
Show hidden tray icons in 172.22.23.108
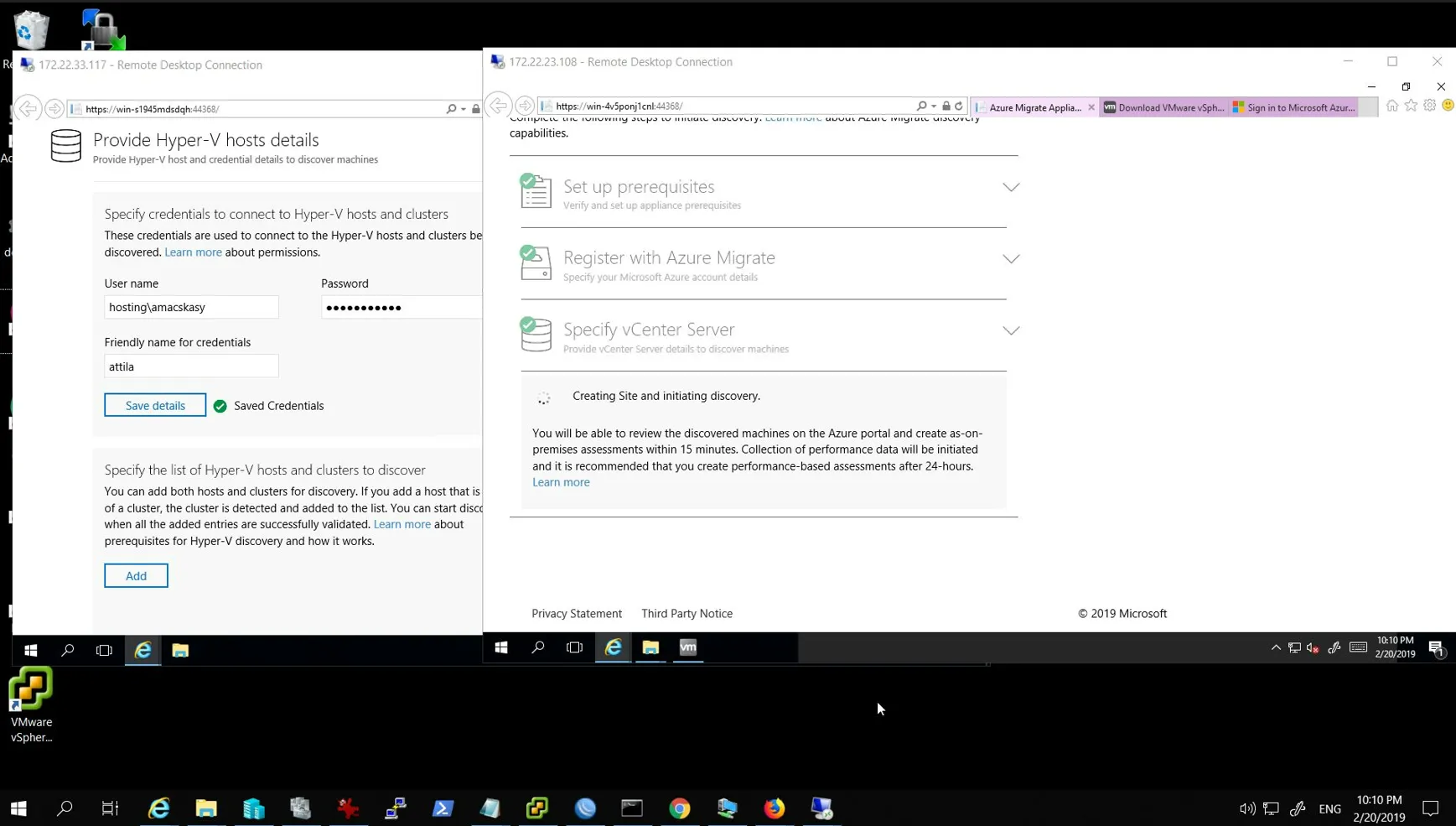click(1276, 647)
